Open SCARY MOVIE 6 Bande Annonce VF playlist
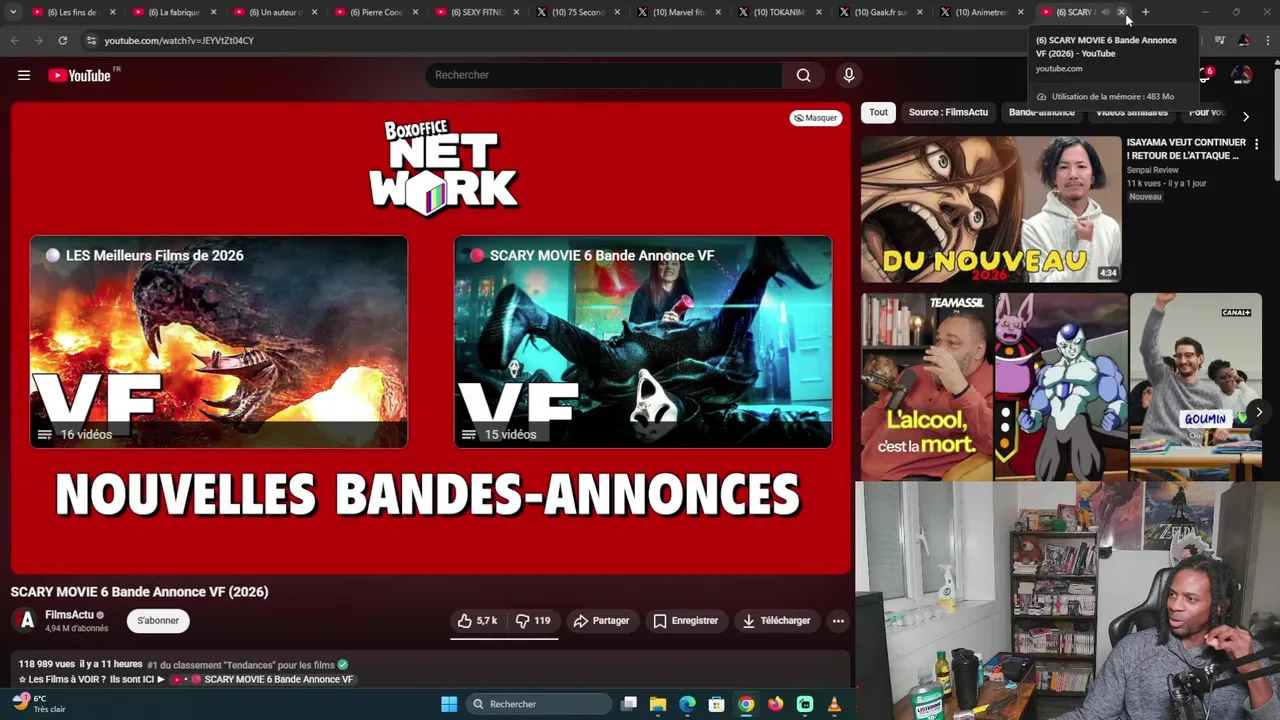 [643, 342]
